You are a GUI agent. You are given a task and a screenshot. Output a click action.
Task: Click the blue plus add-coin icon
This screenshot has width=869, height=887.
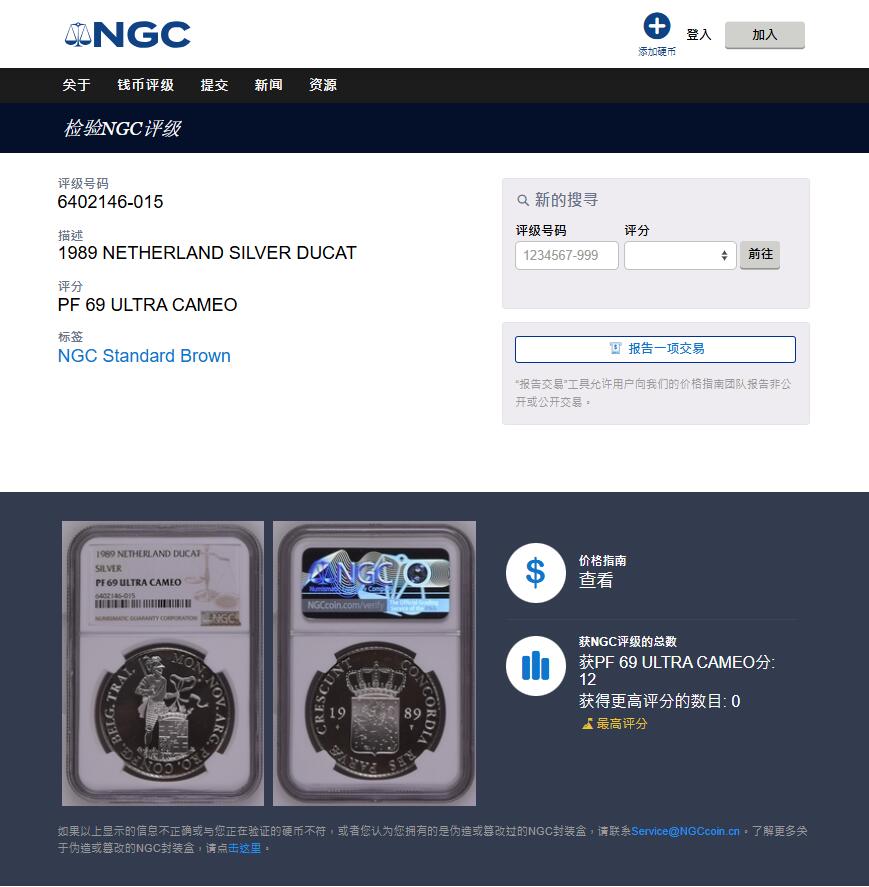[x=656, y=26]
